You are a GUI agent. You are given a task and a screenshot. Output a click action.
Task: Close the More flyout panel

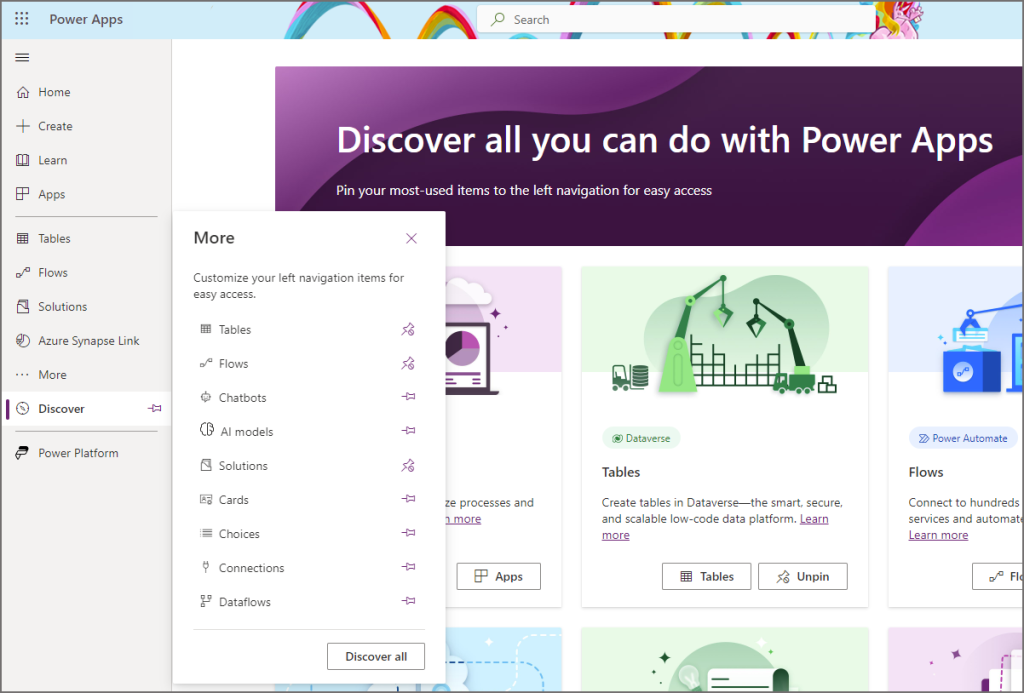411,238
